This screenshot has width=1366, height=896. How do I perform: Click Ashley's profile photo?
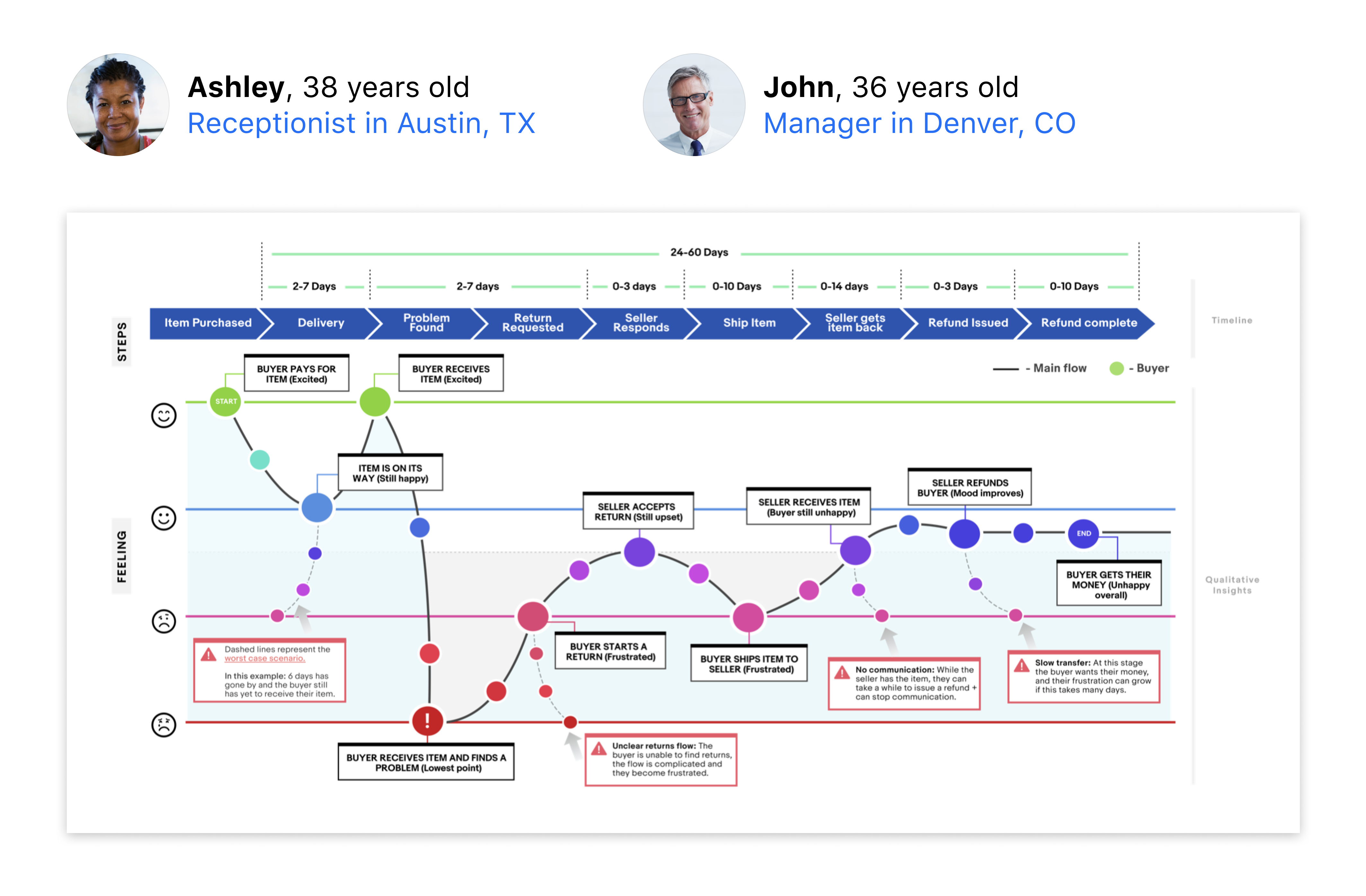118,105
